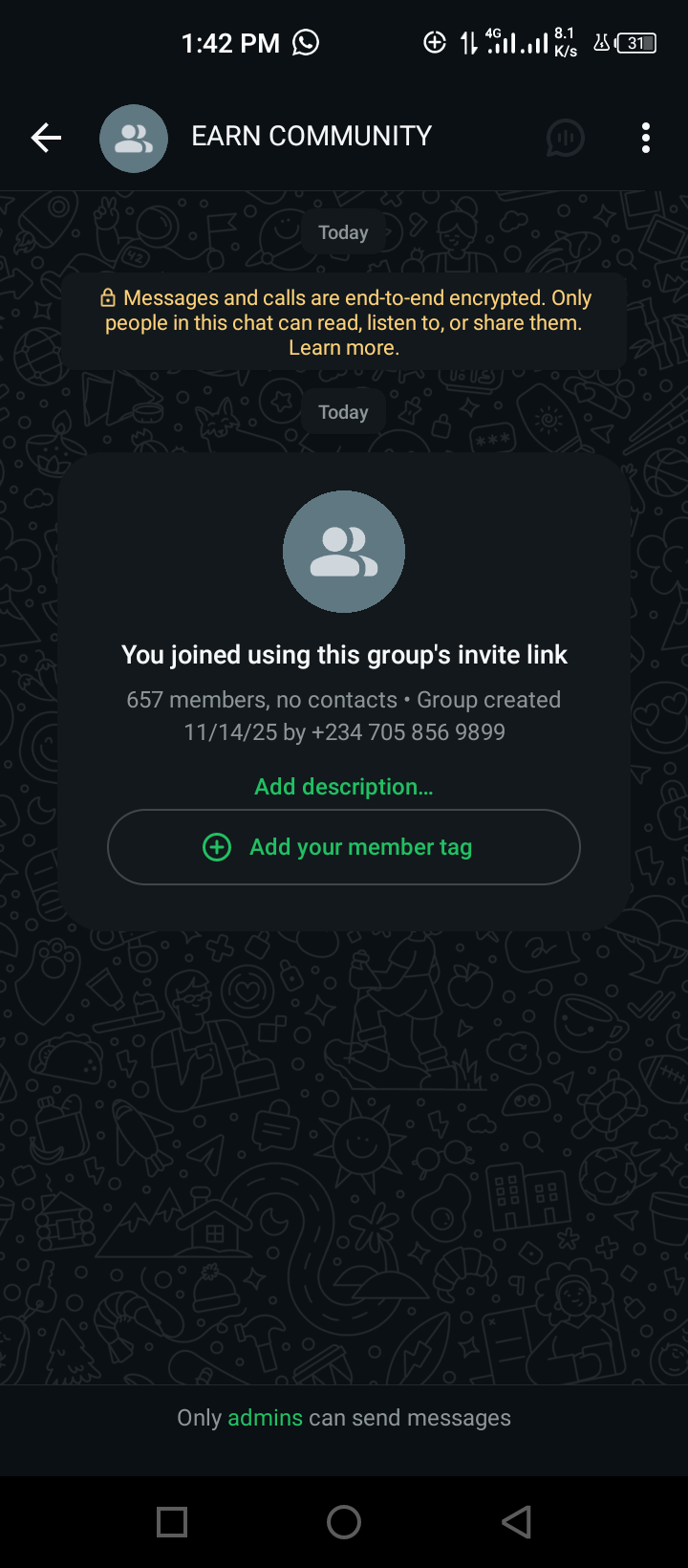This screenshot has height=1568, width=688.
Task: Tap the second Today date chip
Action: [x=343, y=412]
